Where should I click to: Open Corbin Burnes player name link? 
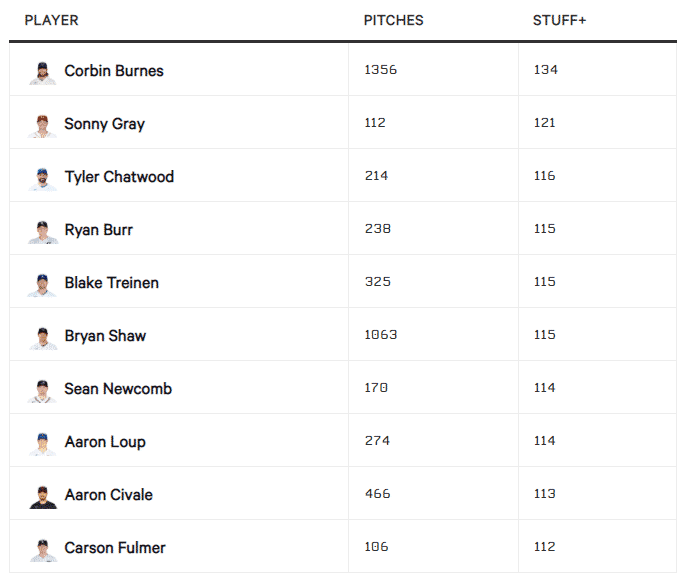coord(114,71)
